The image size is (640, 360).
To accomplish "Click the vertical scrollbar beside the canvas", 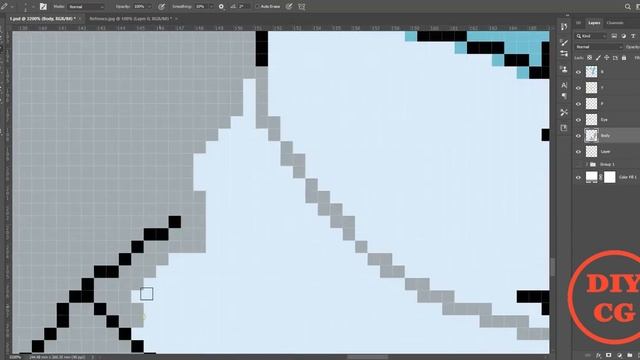I will tap(552, 267).
